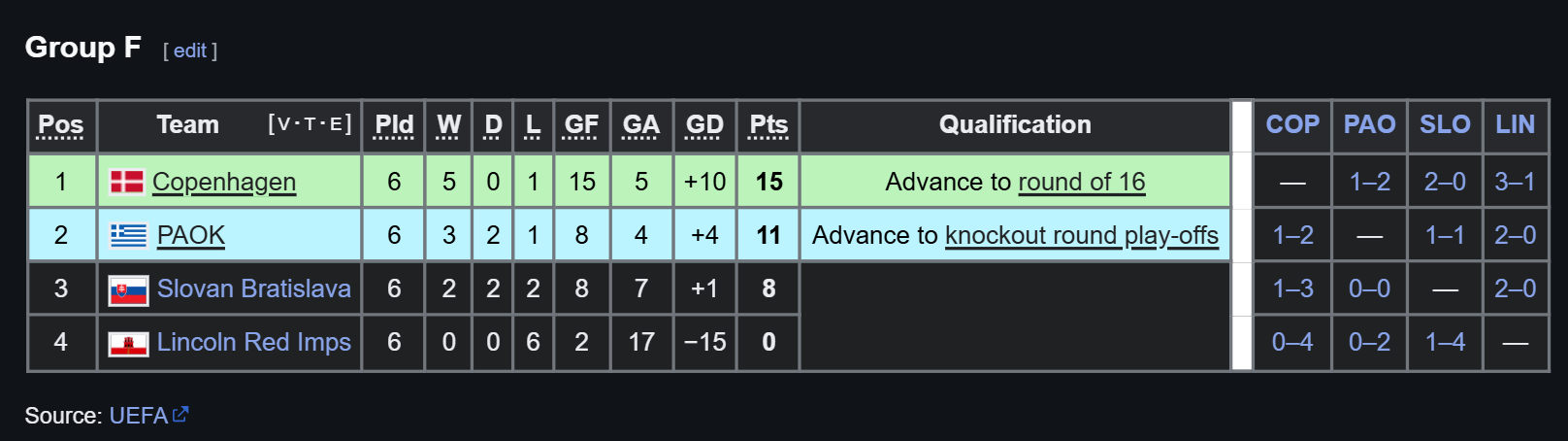1568x441 pixels.
Task: Follow the knockout round play-offs link
Action: click(x=1082, y=235)
